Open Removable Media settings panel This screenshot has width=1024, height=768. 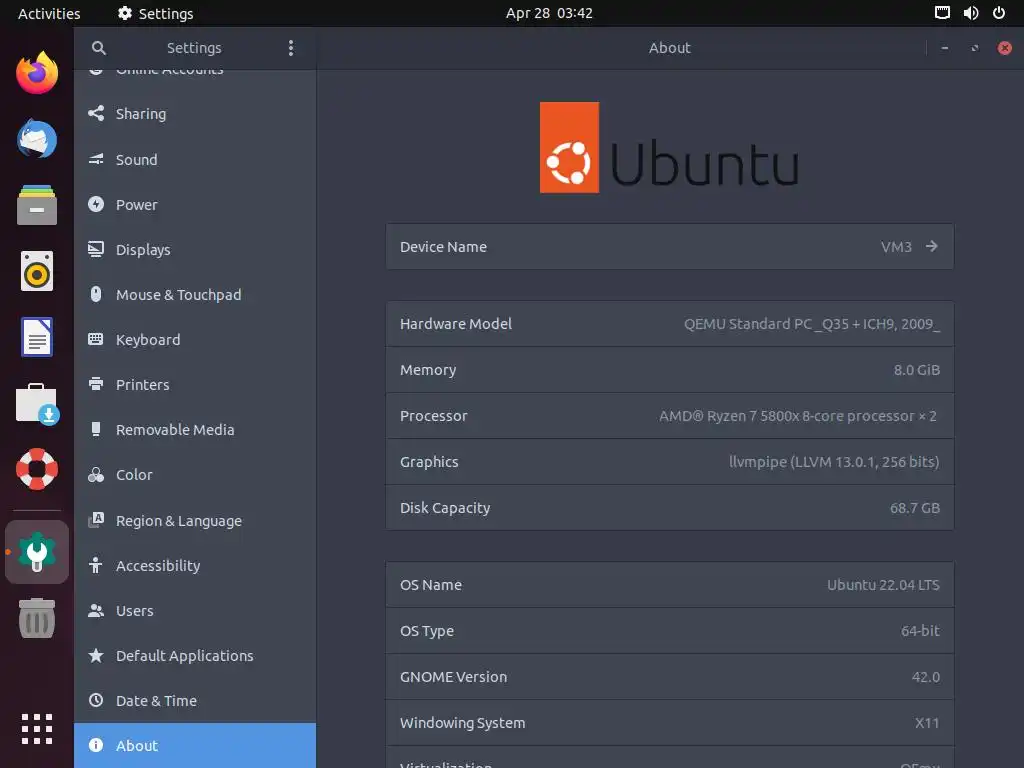click(195, 430)
